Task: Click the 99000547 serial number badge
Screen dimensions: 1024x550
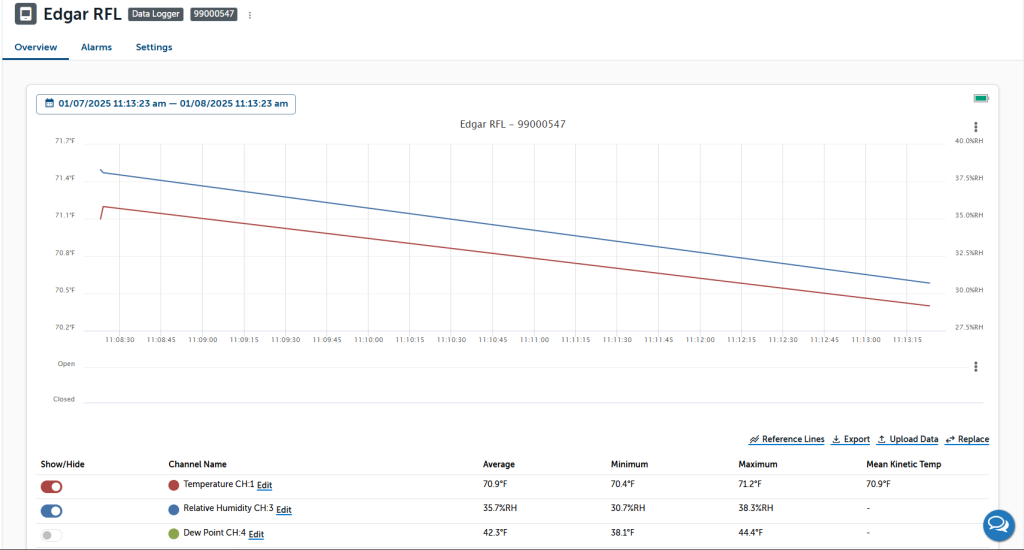Action: pos(214,15)
